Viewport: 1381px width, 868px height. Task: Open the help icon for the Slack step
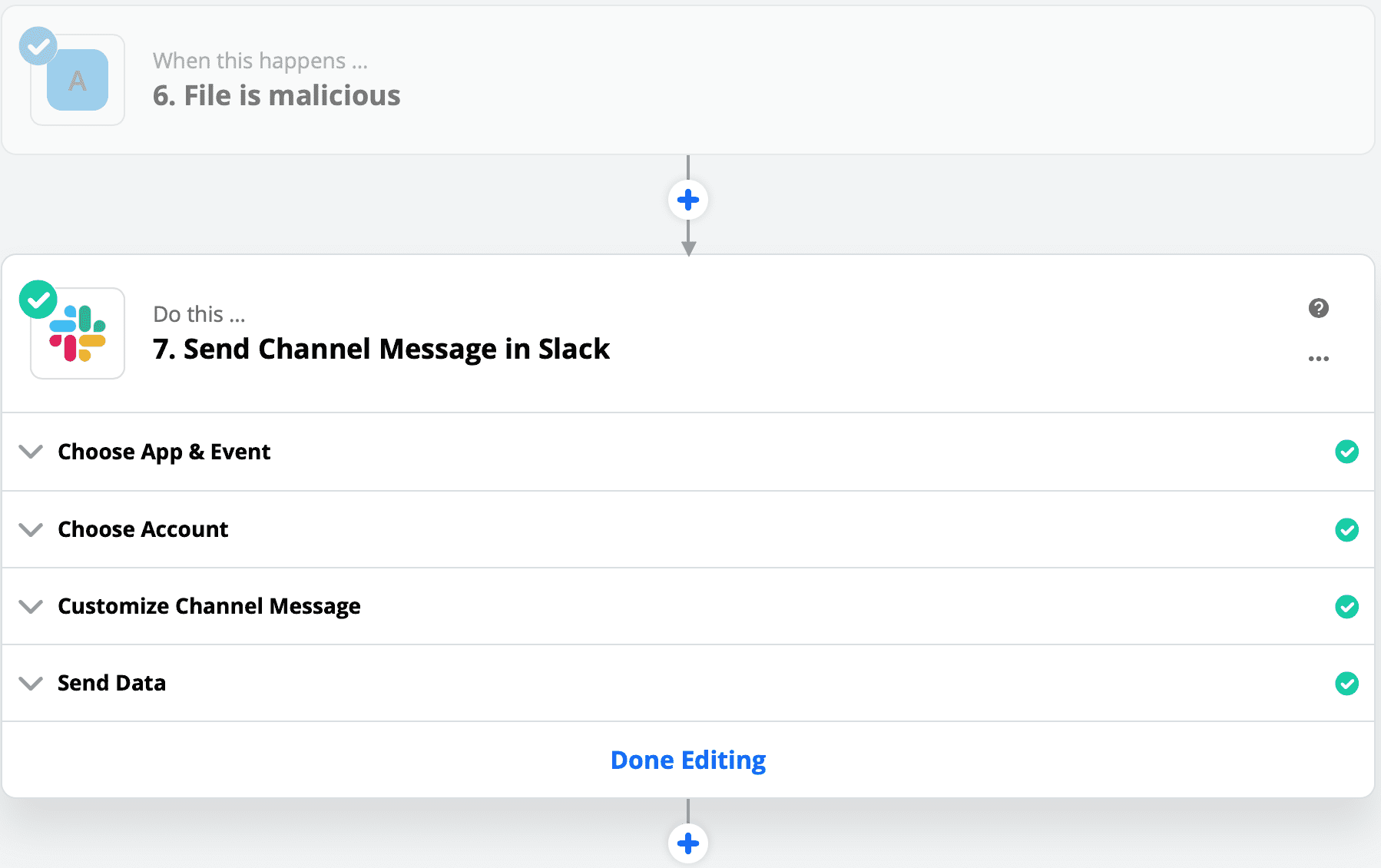[x=1319, y=307]
